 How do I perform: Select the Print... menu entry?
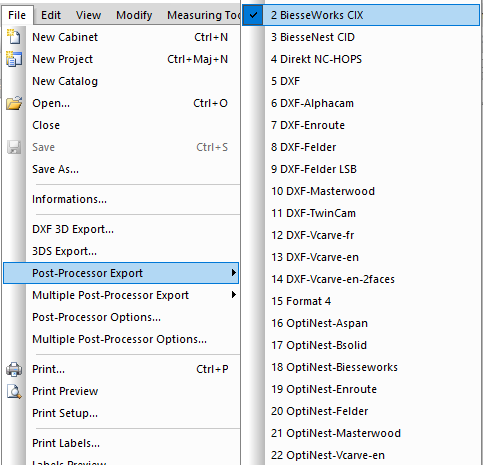(x=121, y=369)
